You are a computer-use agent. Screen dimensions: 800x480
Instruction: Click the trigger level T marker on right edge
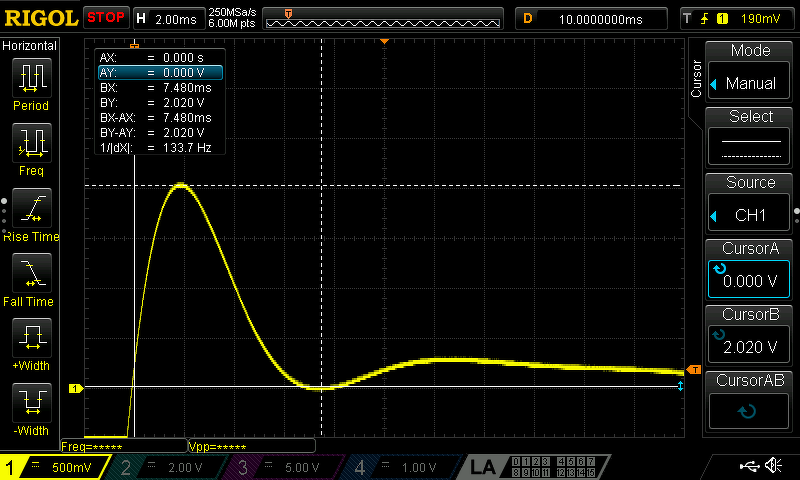coord(694,370)
